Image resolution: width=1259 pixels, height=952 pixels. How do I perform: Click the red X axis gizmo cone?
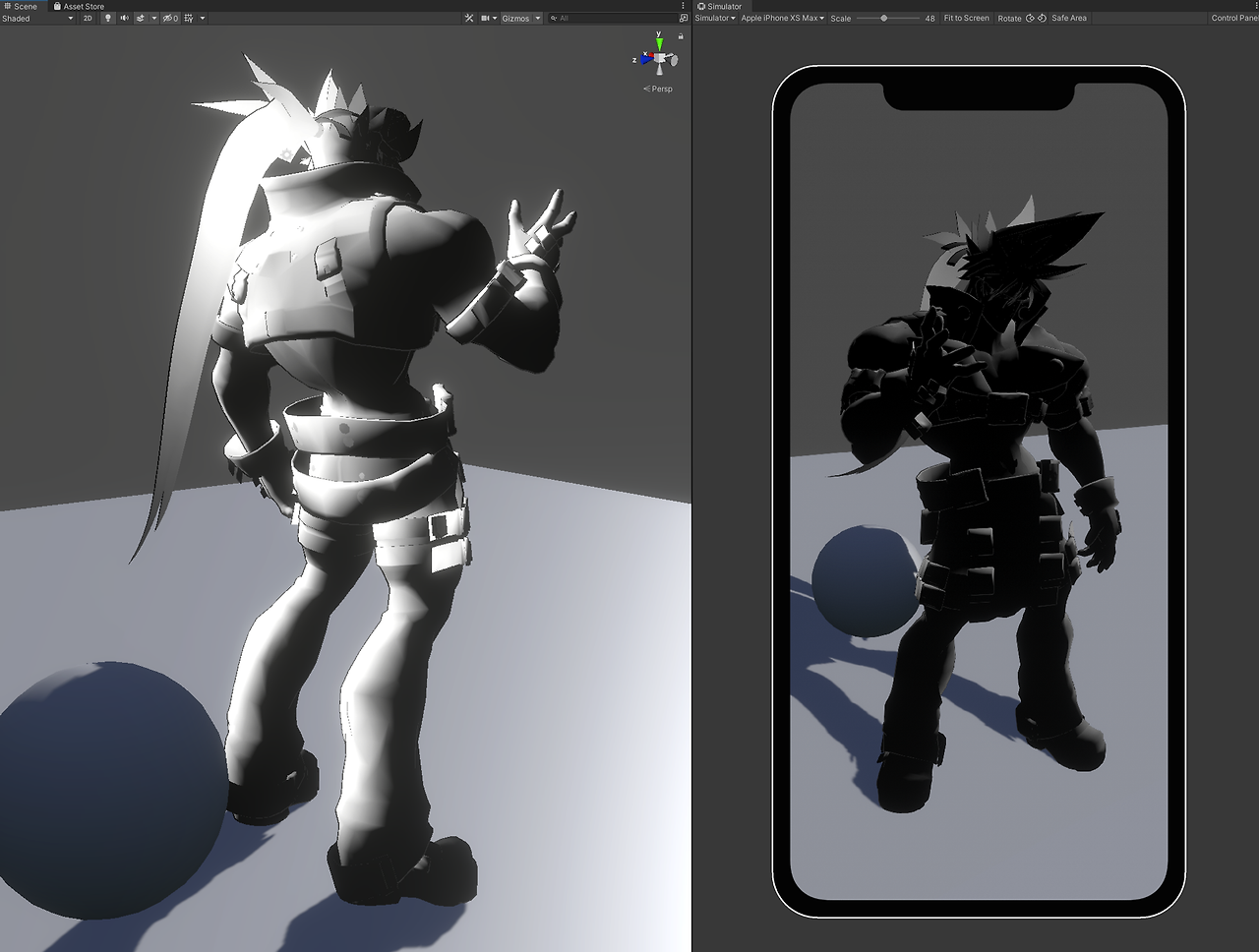(x=651, y=55)
